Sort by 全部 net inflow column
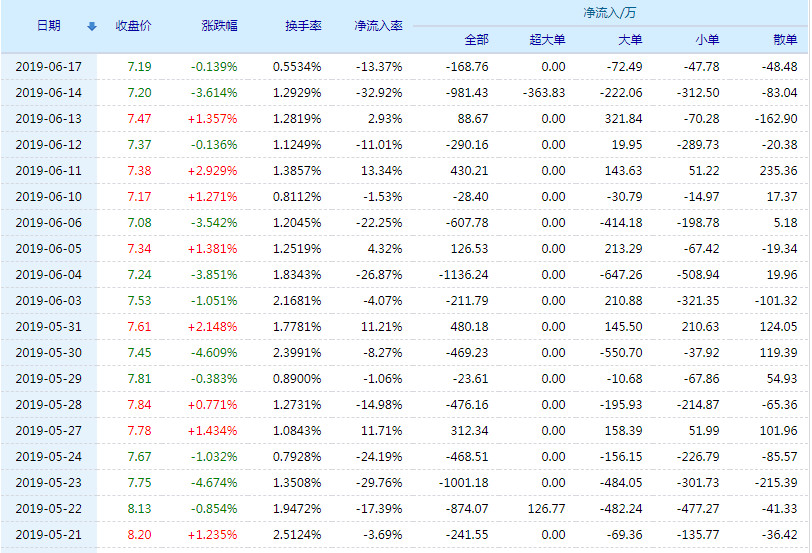The height and width of the screenshot is (553, 812). tap(476, 39)
